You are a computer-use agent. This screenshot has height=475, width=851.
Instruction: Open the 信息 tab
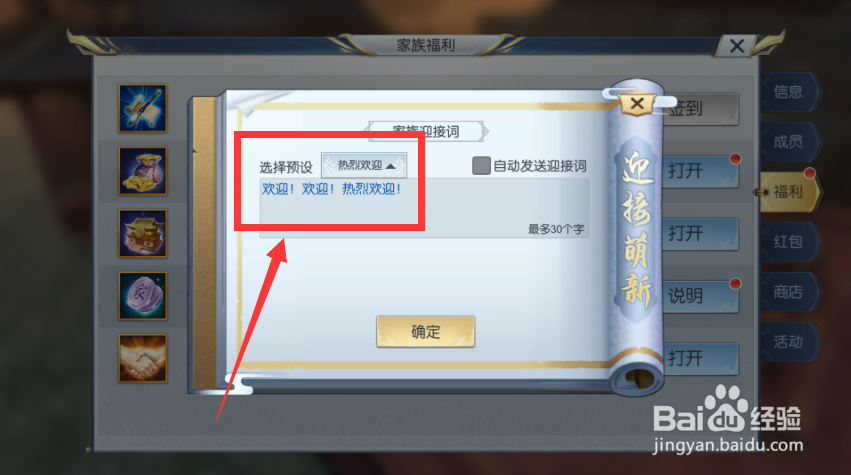pos(788,92)
